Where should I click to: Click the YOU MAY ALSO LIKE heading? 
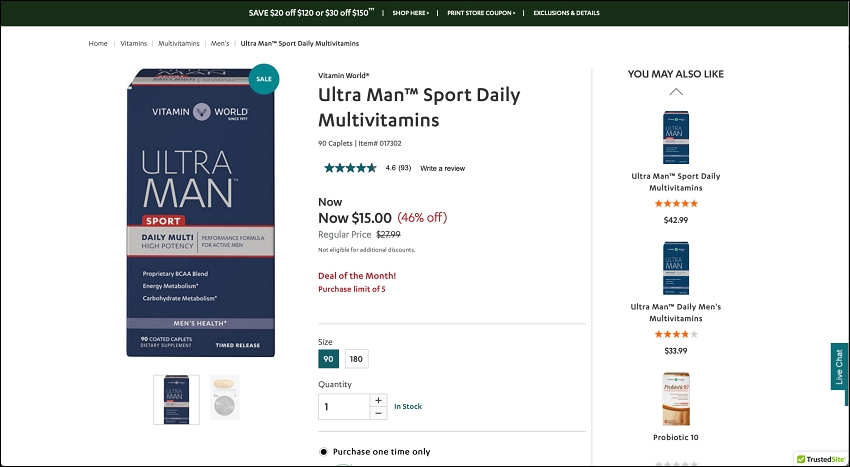coord(675,74)
